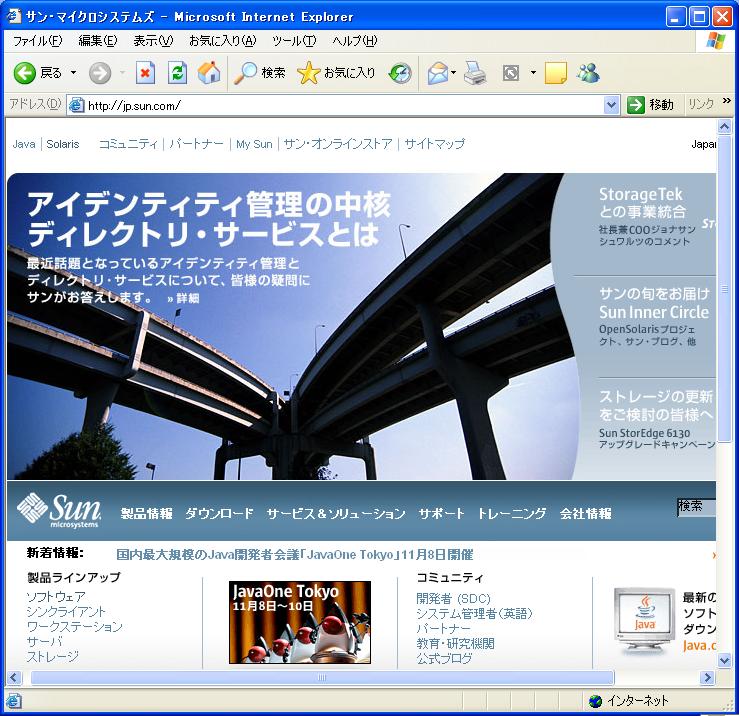Open サポート in Sun nav bar
This screenshot has height=716, width=739.
pos(441,513)
